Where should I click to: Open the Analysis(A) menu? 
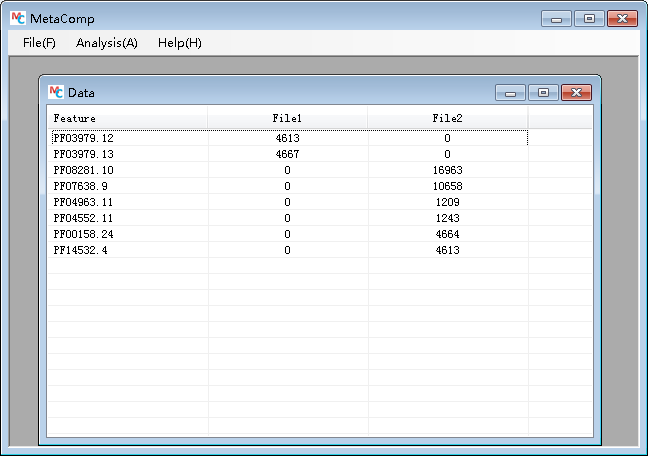(x=106, y=43)
